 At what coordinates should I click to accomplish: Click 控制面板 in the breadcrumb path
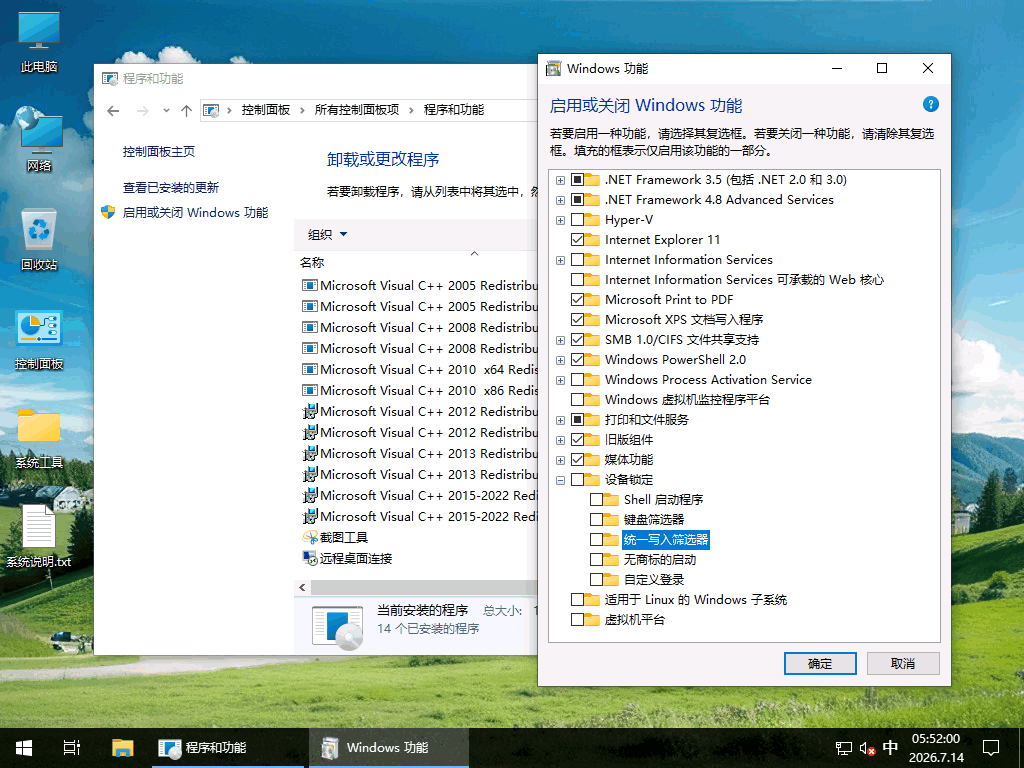pyautogui.click(x=266, y=110)
